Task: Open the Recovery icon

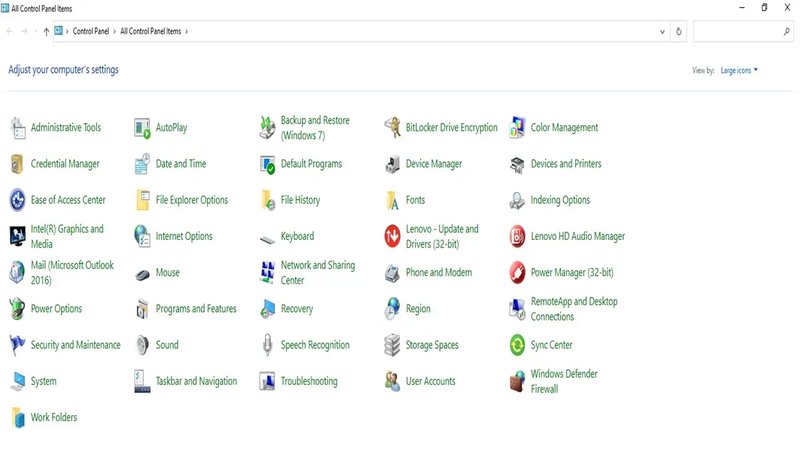Action: 268,309
